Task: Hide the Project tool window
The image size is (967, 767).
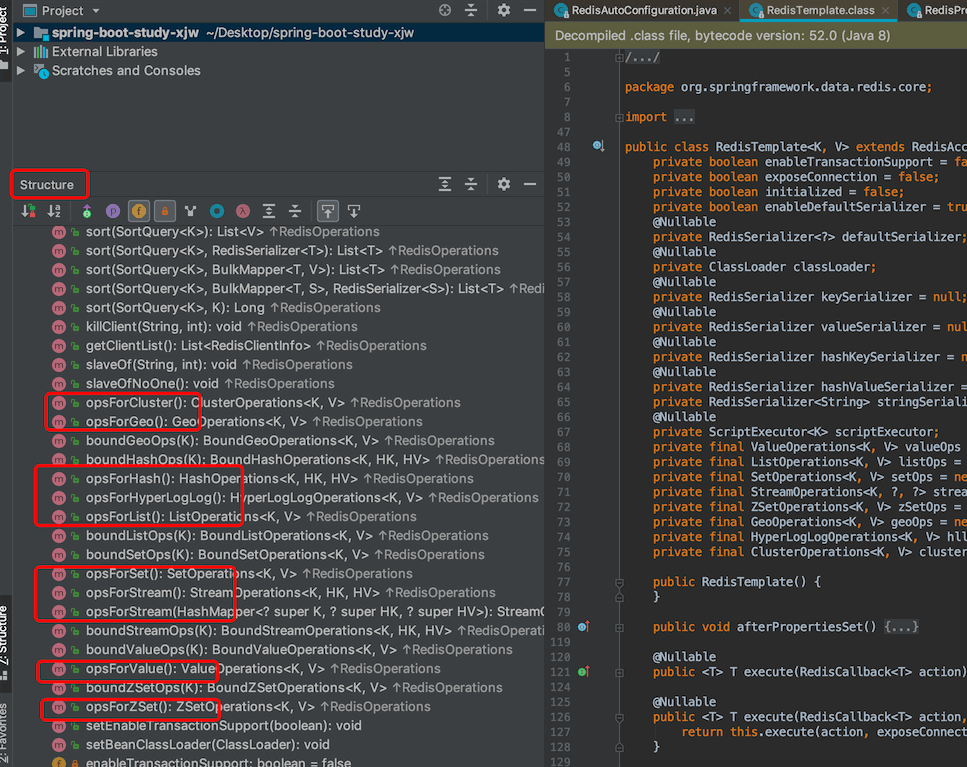Action: point(530,10)
